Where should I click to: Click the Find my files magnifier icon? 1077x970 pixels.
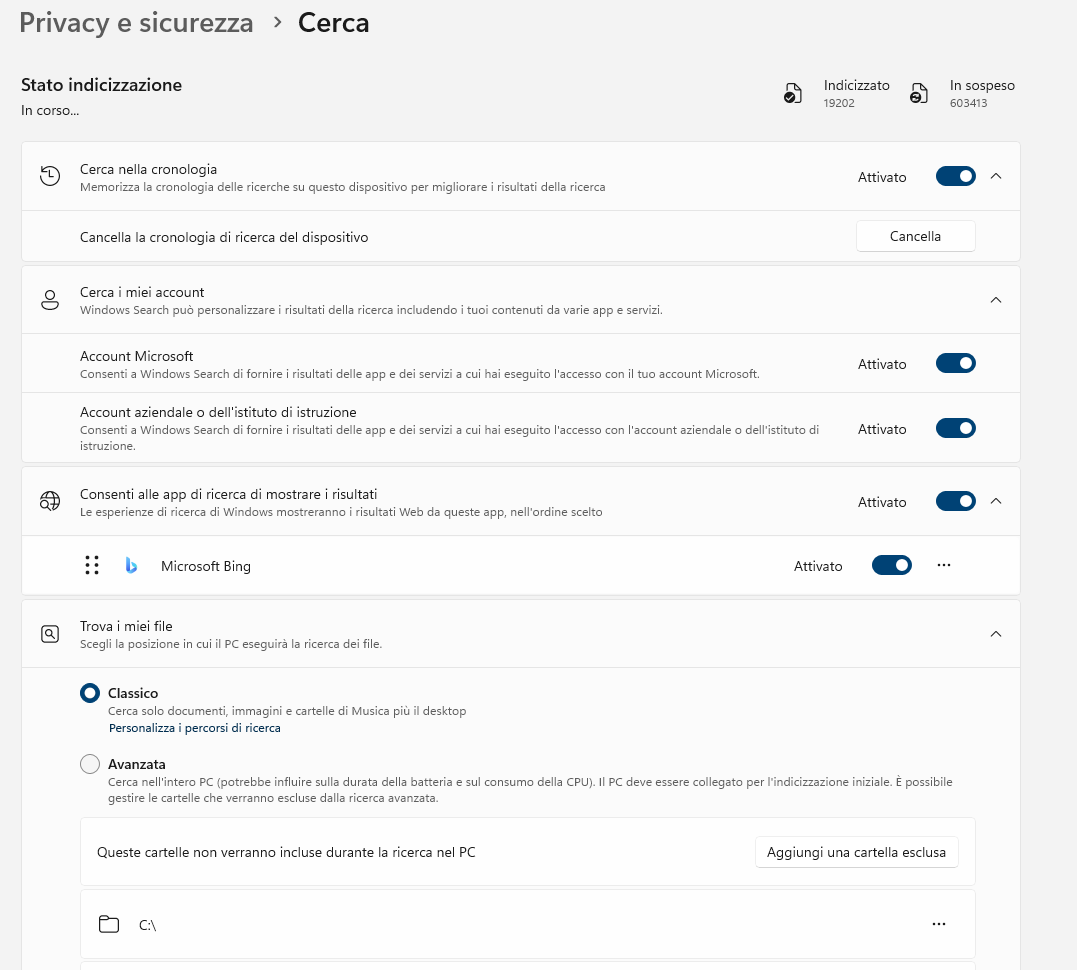[50, 634]
